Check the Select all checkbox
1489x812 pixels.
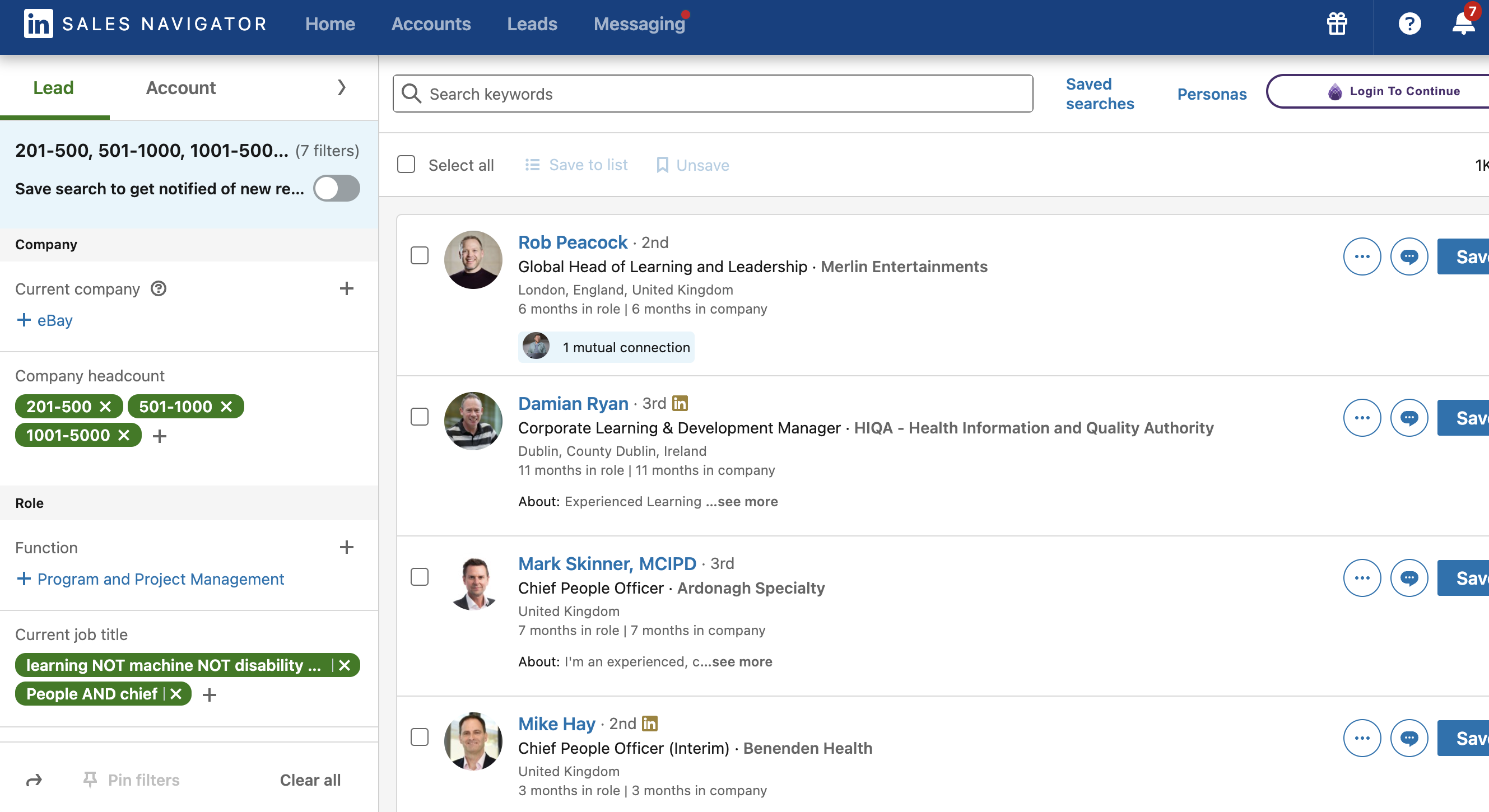click(406, 165)
